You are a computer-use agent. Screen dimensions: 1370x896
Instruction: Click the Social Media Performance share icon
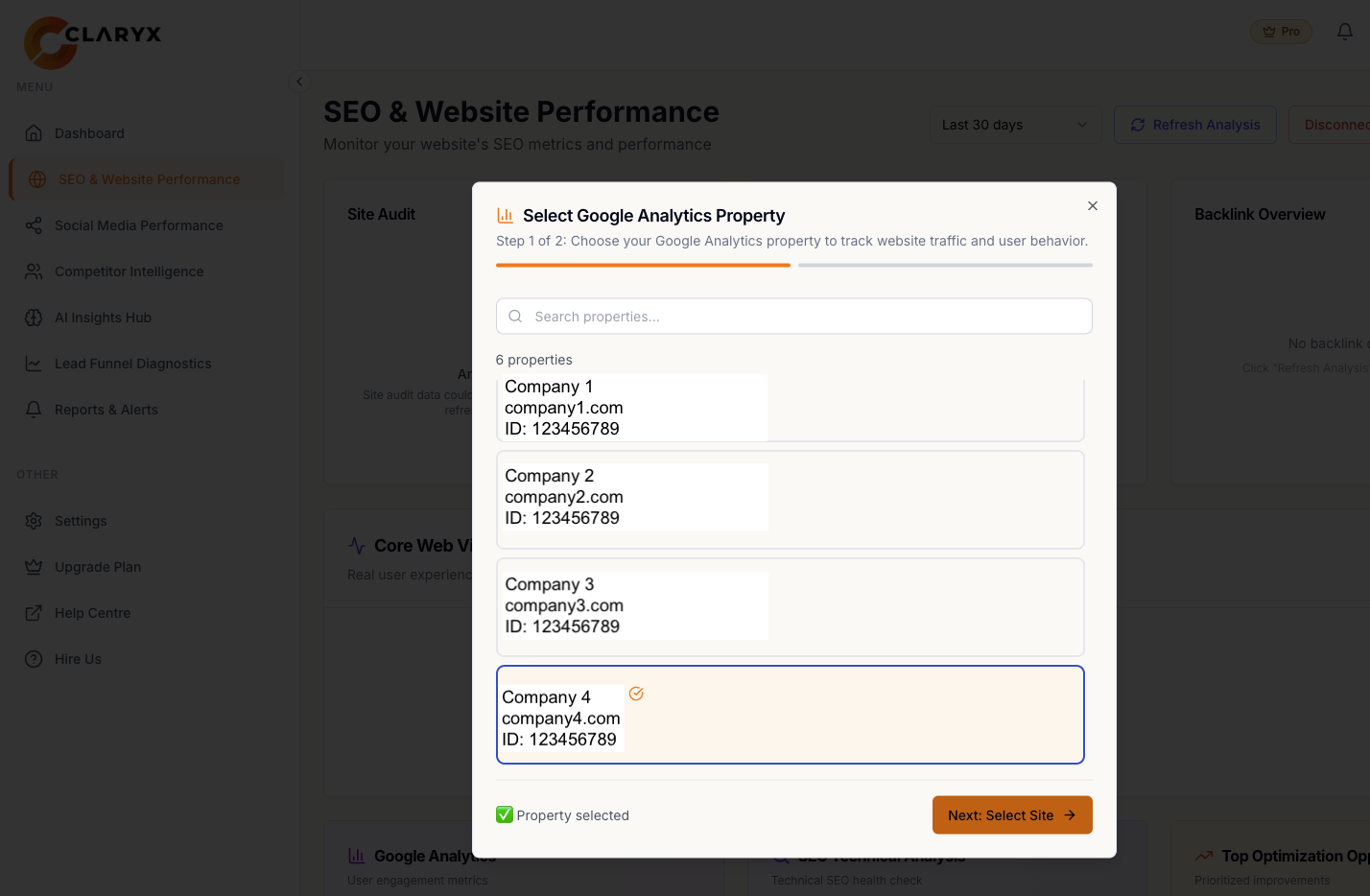(34, 225)
